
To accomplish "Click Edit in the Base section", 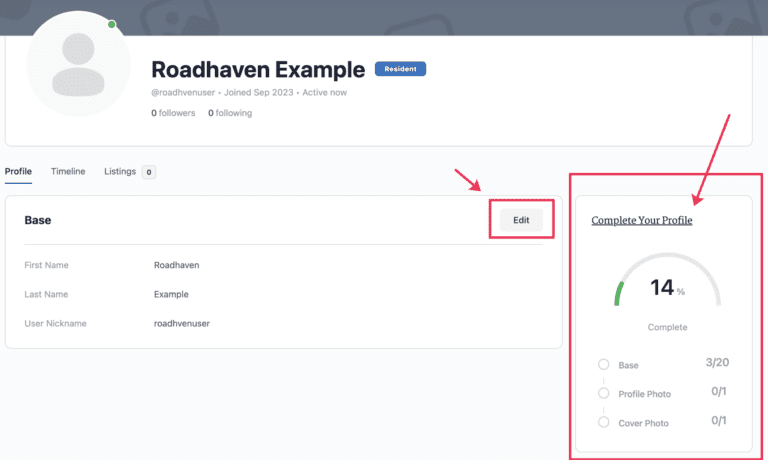I will click(521, 220).
